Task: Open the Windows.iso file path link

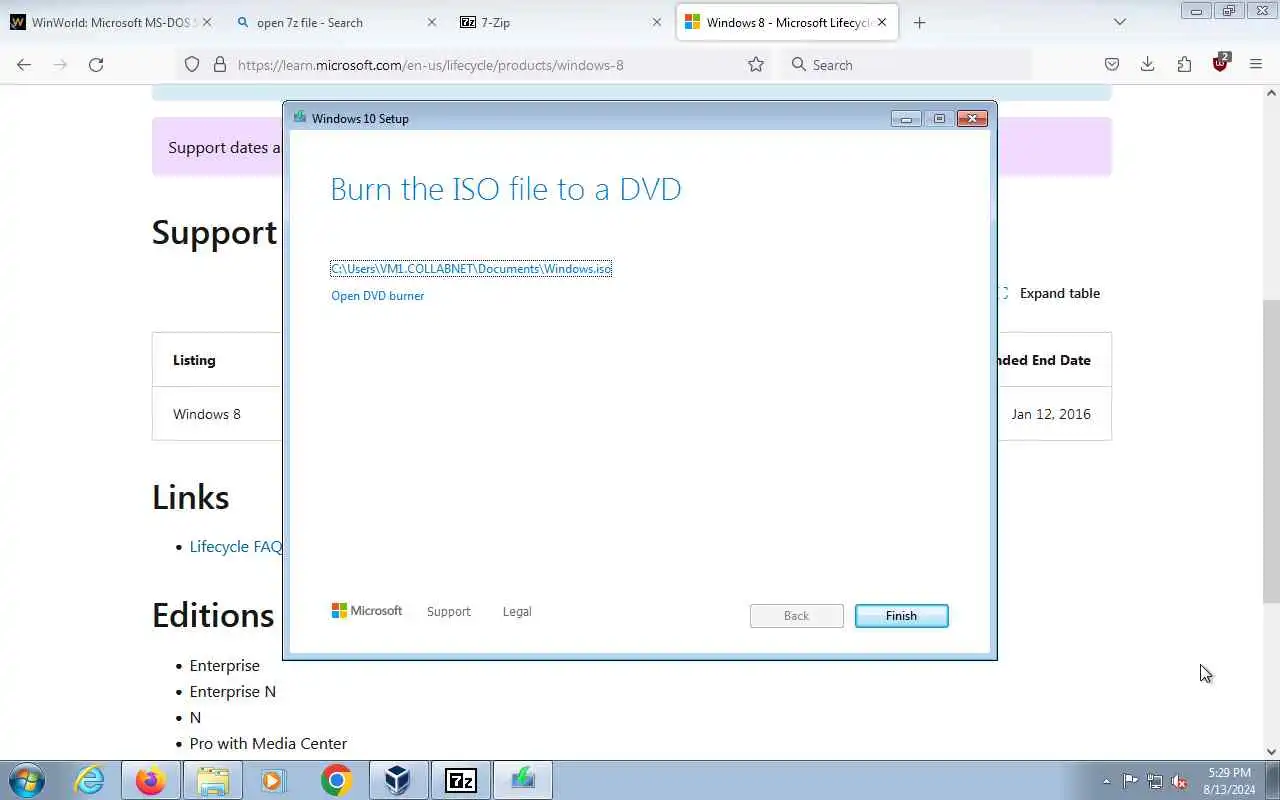Action: point(471,268)
